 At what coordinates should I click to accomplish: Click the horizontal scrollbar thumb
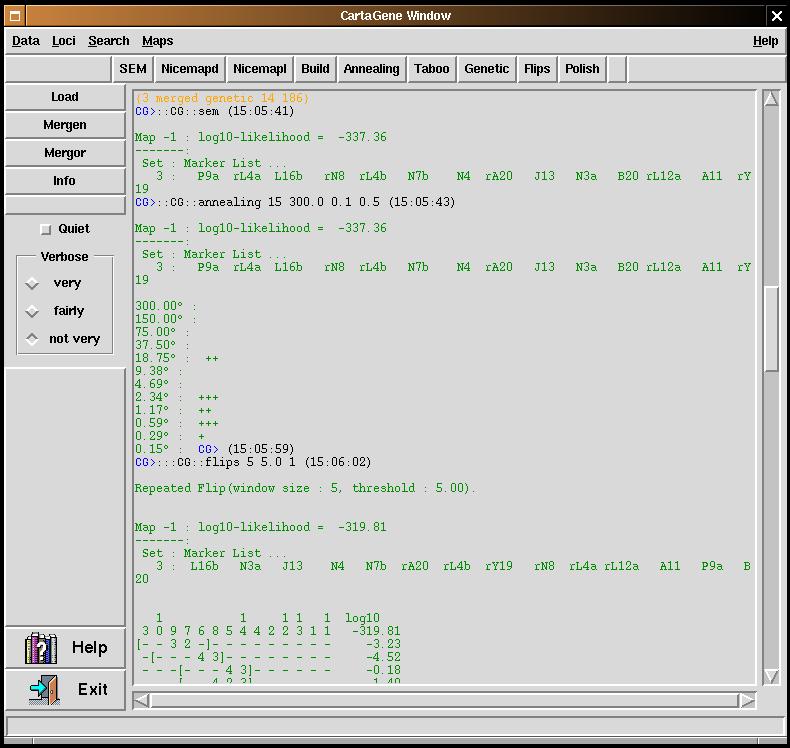pyautogui.click(x=444, y=700)
